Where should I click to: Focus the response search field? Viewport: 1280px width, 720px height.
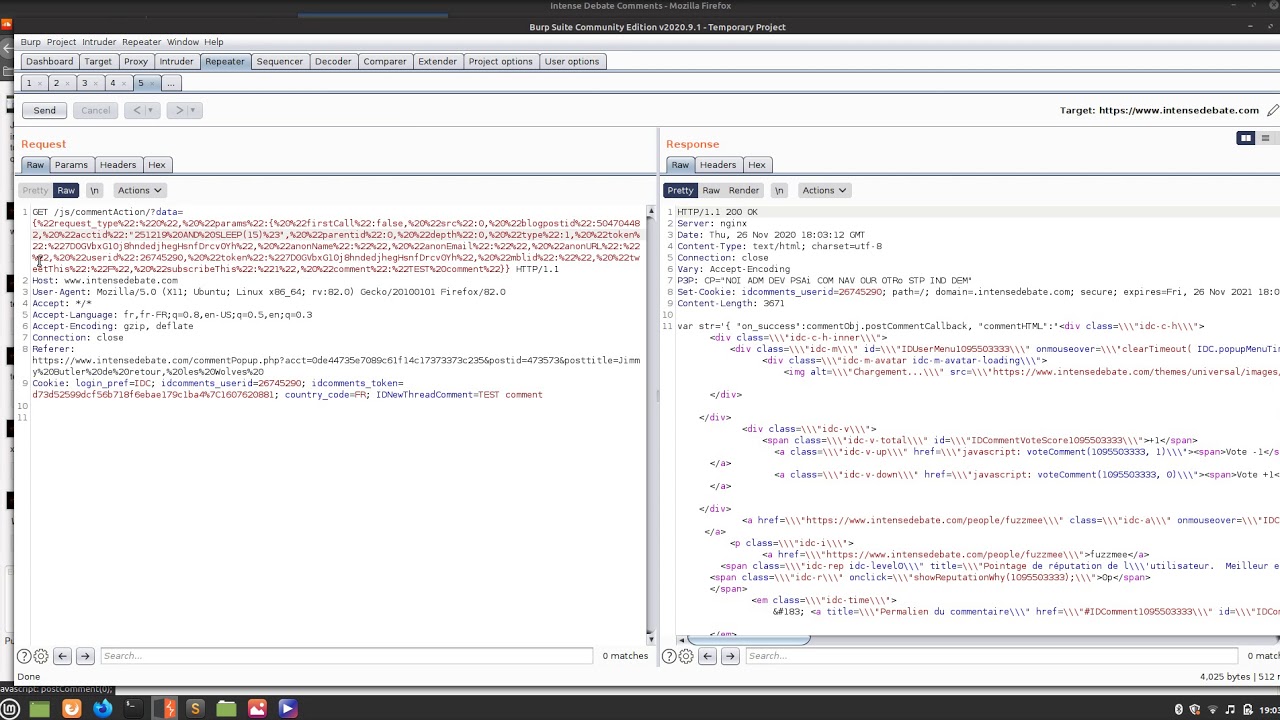pyautogui.click(x=991, y=656)
